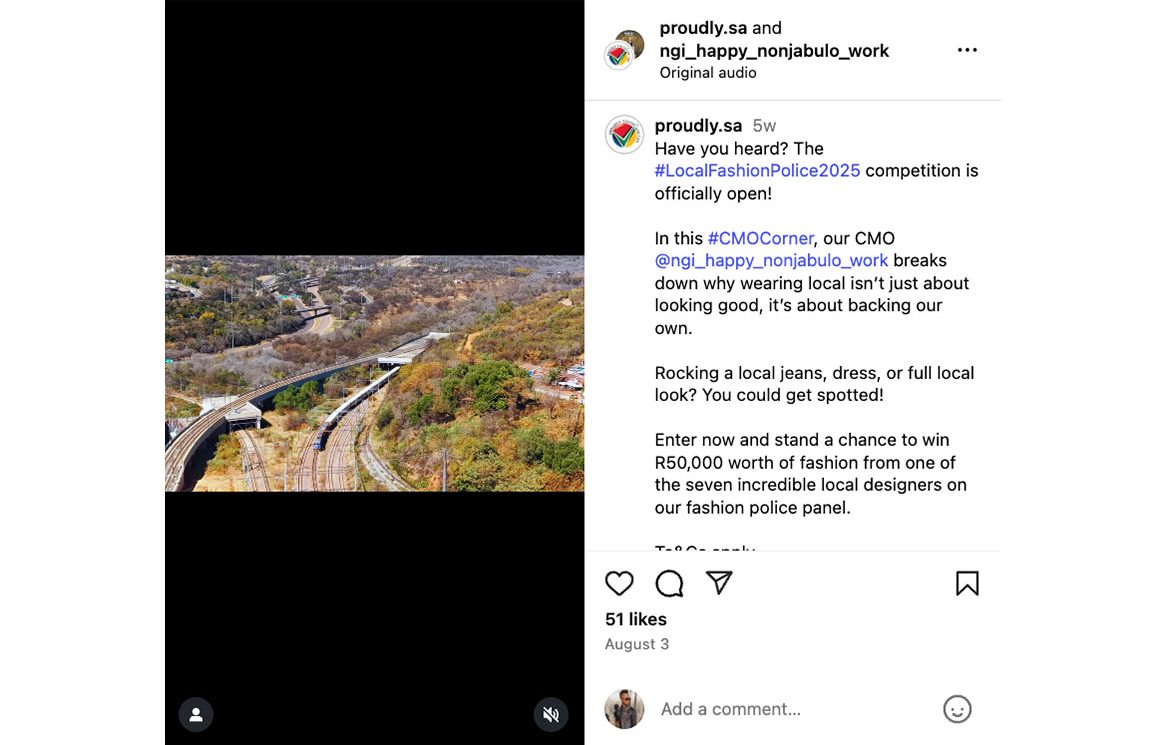Show tagged people icon on video
The image size is (1166, 745).
[196, 714]
